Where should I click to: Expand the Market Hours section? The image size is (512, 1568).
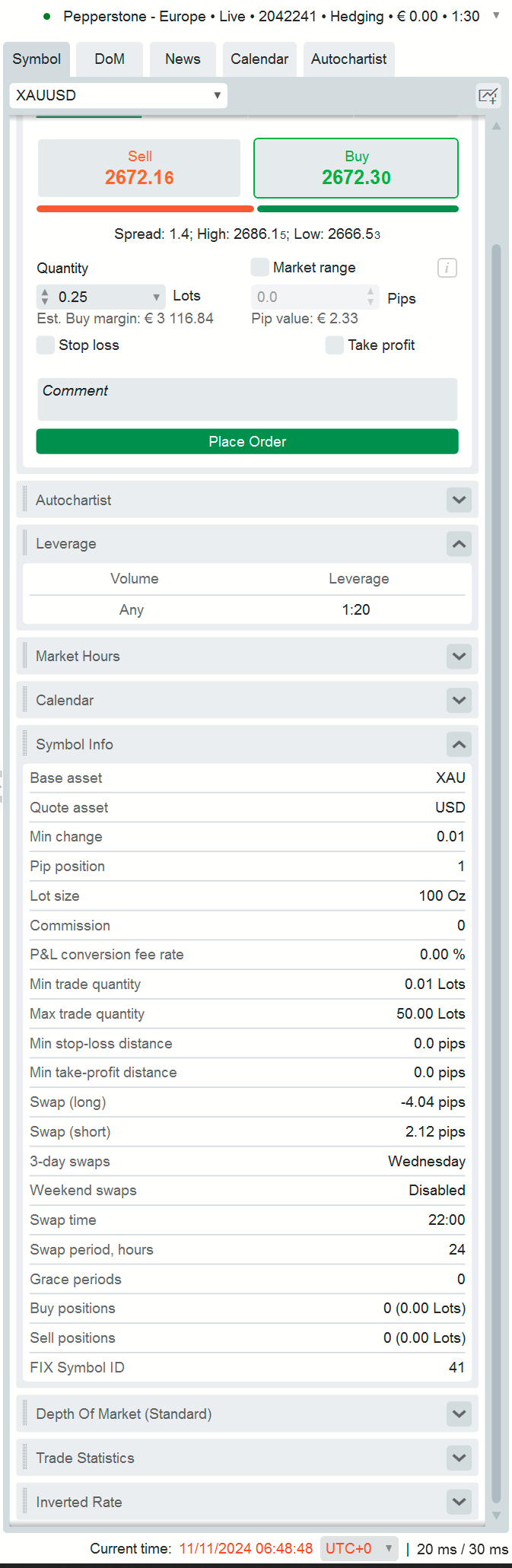tap(247, 656)
